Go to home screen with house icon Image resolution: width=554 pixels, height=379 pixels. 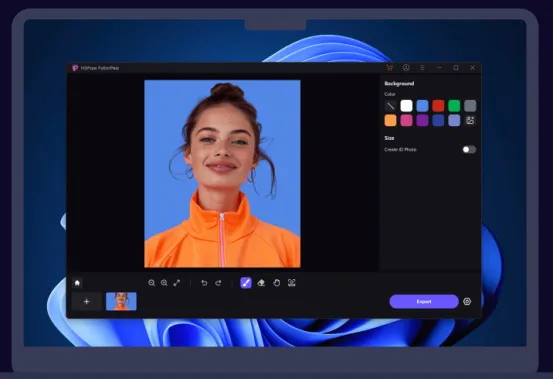77,283
